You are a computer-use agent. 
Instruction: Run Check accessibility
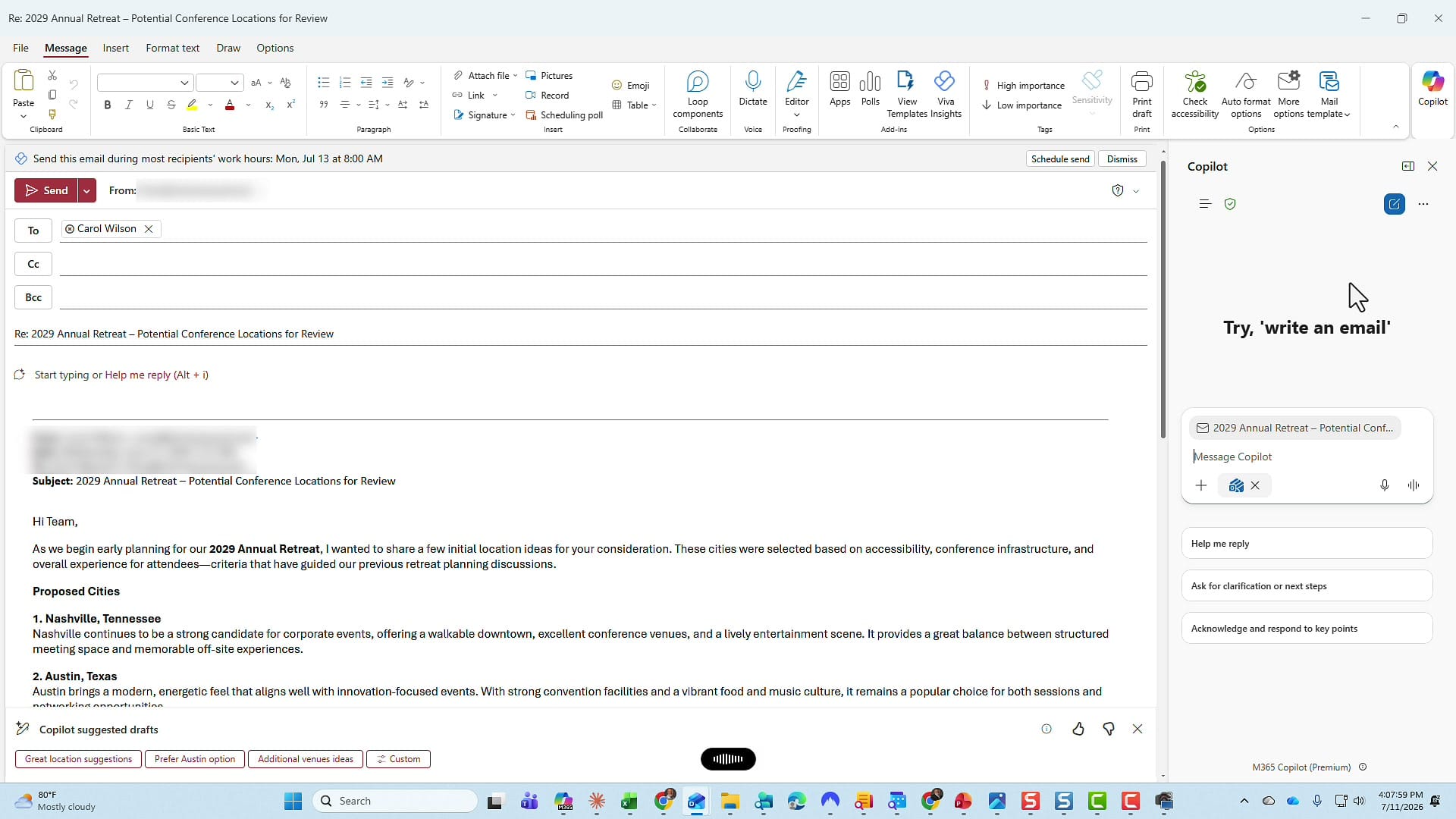(x=1195, y=94)
